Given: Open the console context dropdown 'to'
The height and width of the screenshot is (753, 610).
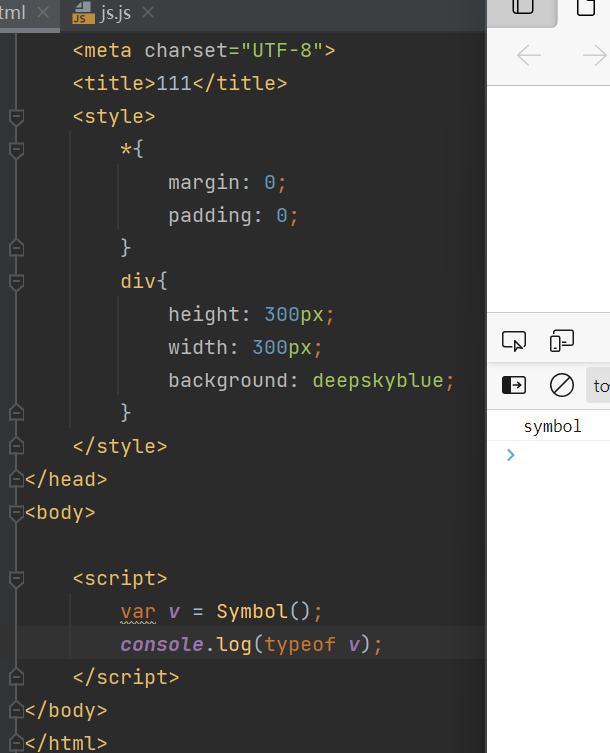Looking at the screenshot, I should click(x=598, y=386).
